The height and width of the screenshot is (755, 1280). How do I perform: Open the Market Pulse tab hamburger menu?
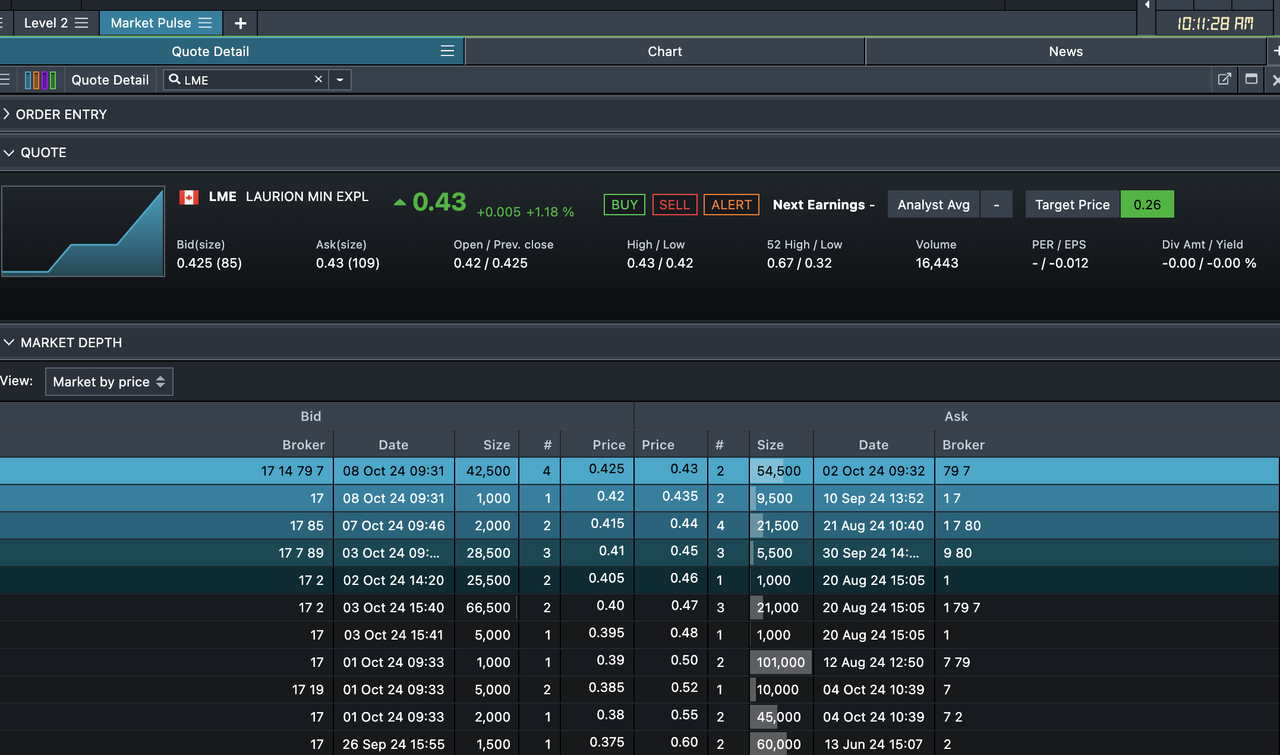click(205, 23)
